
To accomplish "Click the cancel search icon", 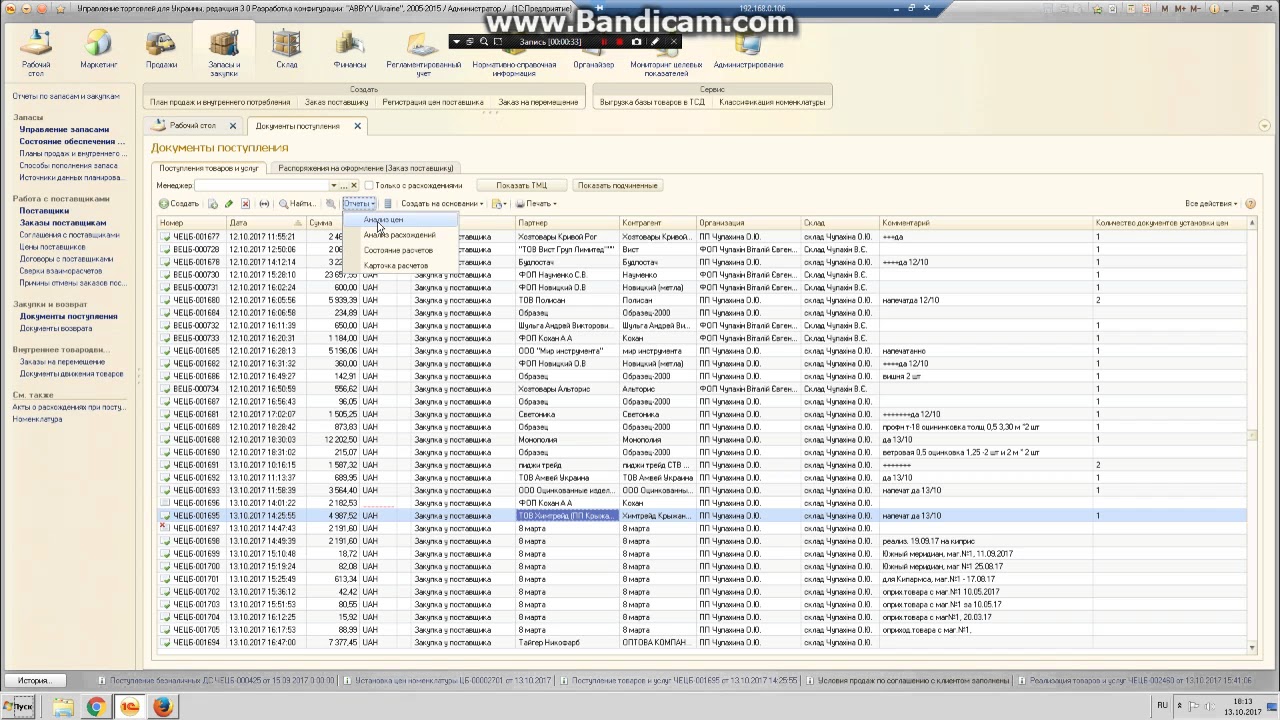I will pos(330,204).
